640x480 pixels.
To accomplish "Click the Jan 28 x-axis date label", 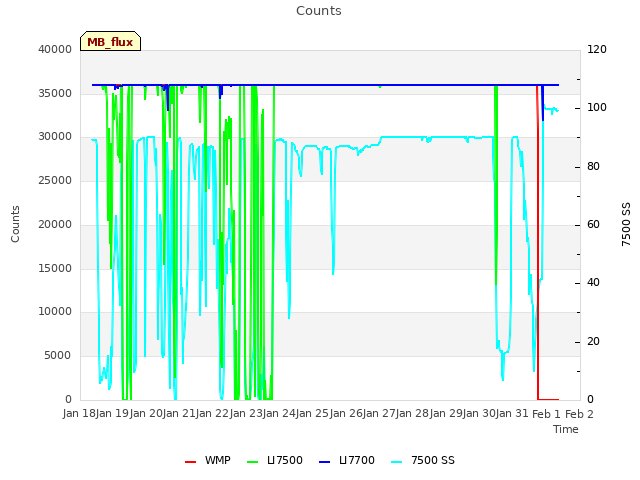I will coord(412,413).
